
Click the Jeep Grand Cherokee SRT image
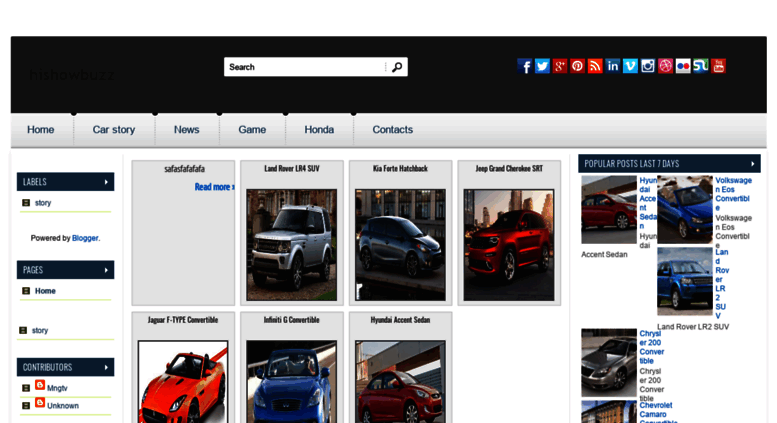tap(509, 245)
